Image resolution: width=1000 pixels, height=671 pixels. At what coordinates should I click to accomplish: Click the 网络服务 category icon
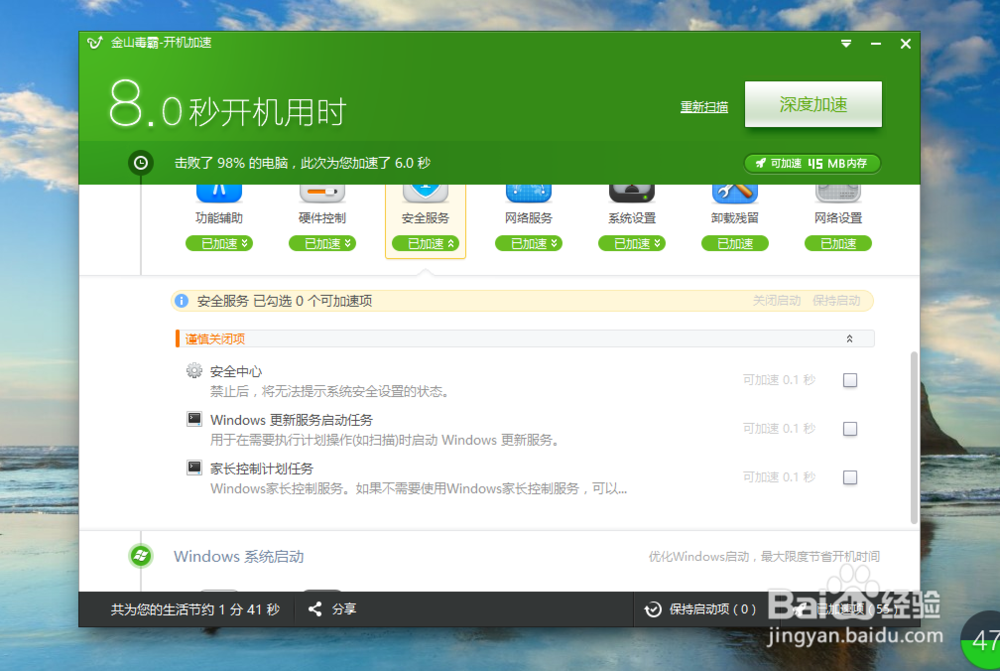click(528, 193)
